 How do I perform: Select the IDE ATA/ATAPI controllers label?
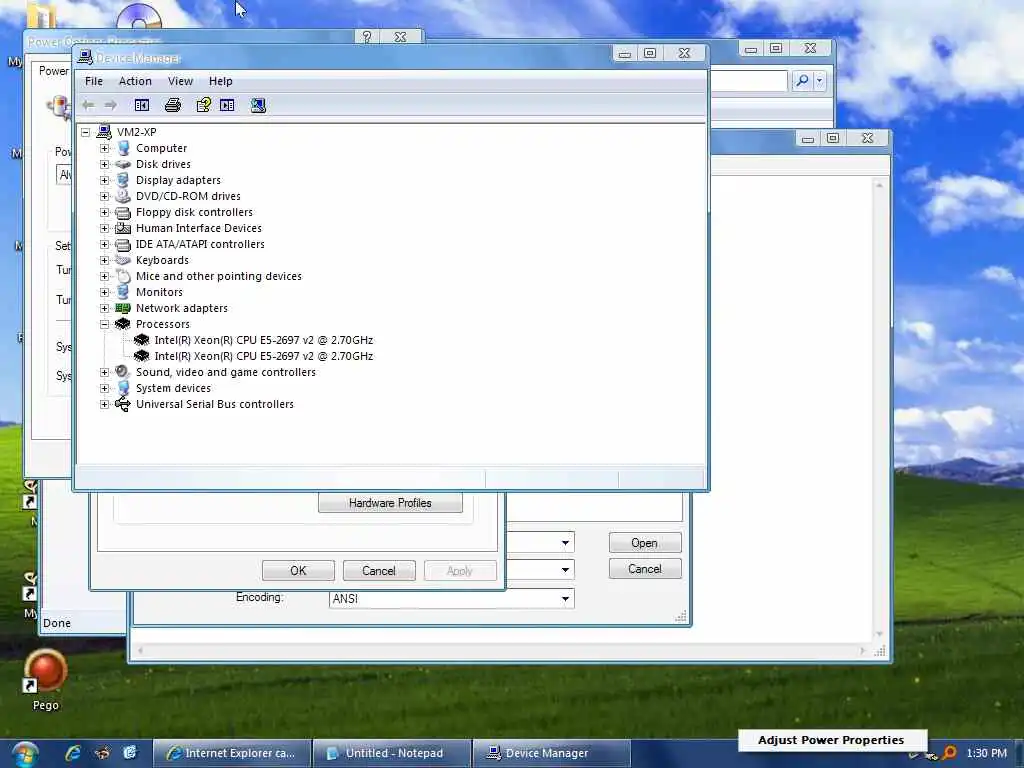(x=200, y=244)
